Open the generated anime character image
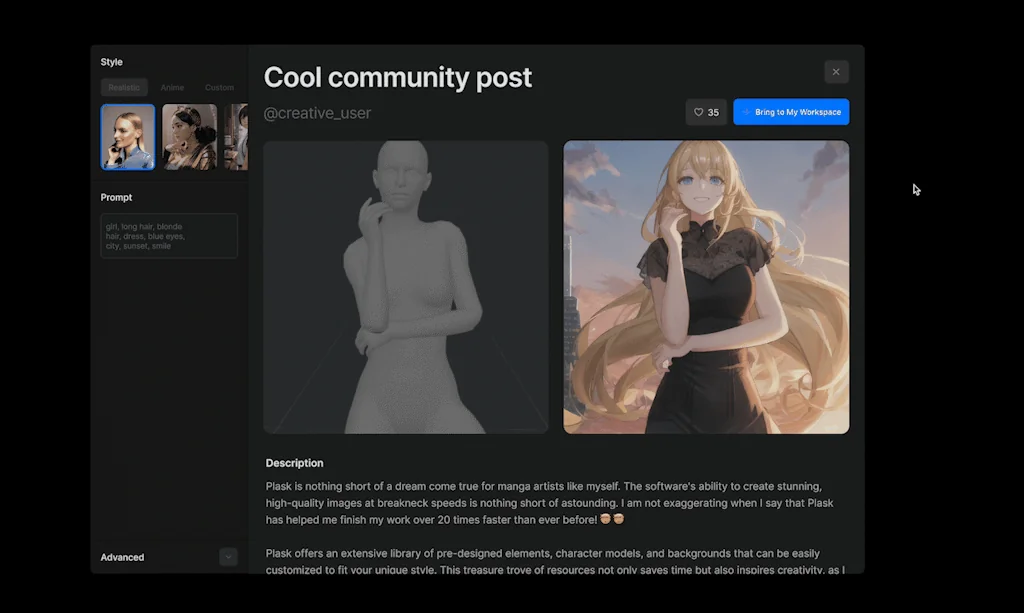Image resolution: width=1024 pixels, height=613 pixels. click(x=706, y=287)
